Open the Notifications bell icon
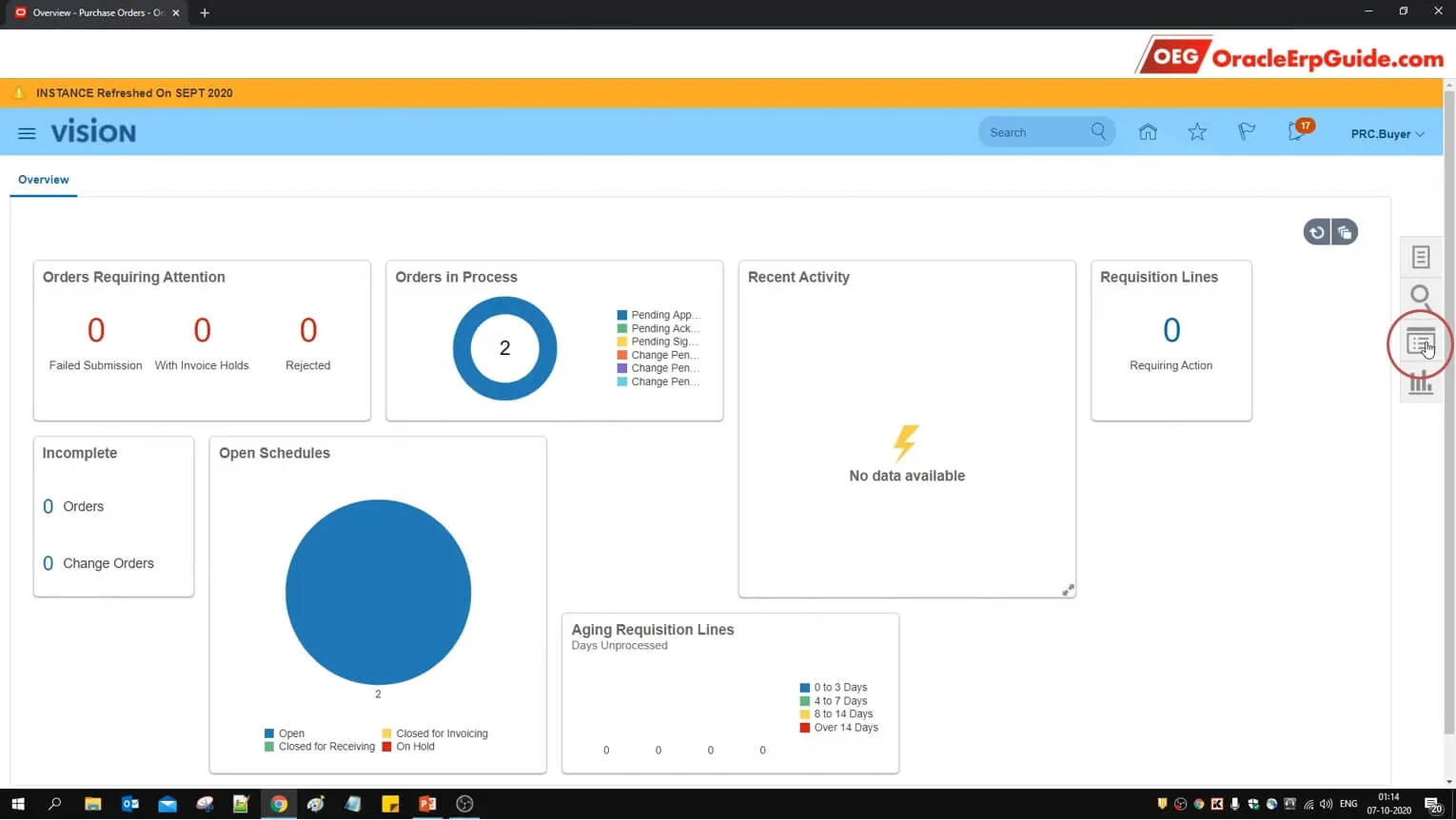The height and width of the screenshot is (820, 1456). coord(1298,131)
